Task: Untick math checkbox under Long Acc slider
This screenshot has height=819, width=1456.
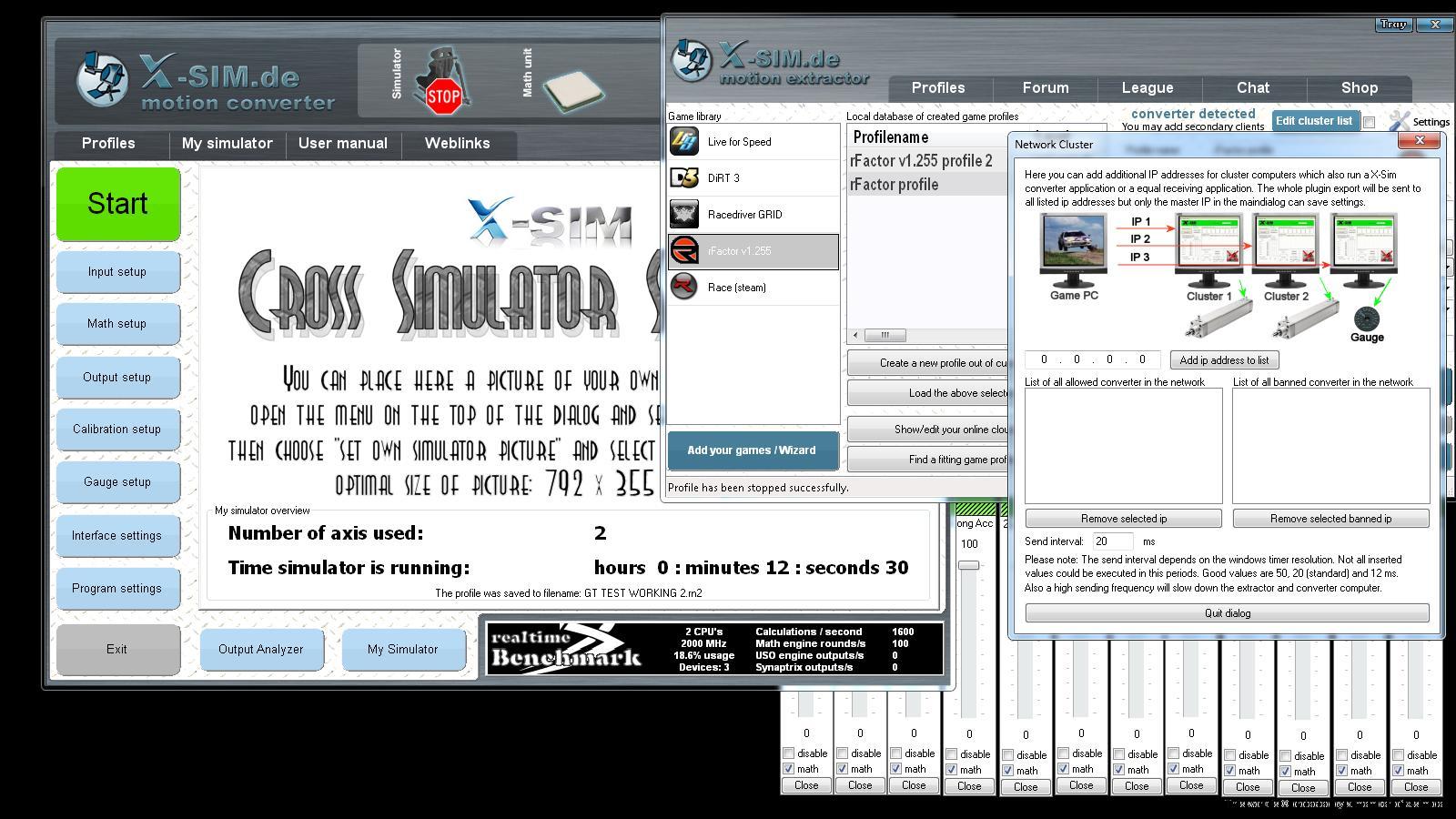Action: click(952, 770)
